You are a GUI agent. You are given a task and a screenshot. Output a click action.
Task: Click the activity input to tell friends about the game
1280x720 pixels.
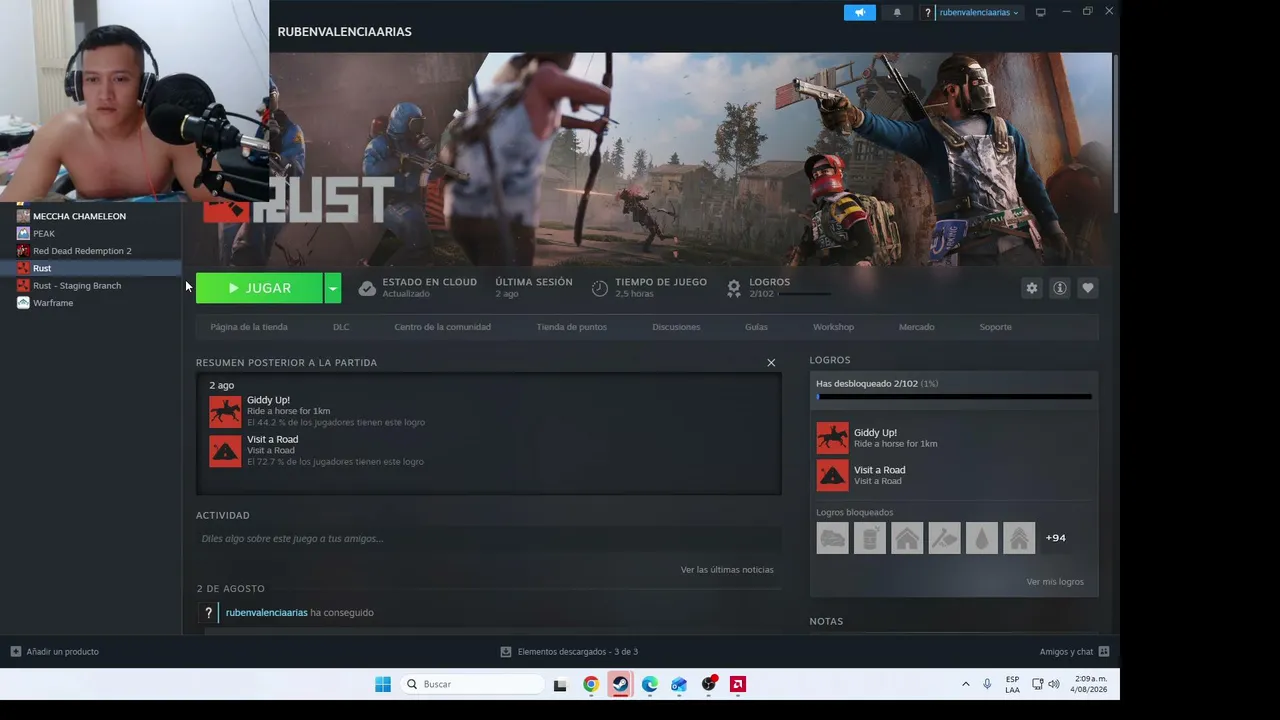click(488, 539)
